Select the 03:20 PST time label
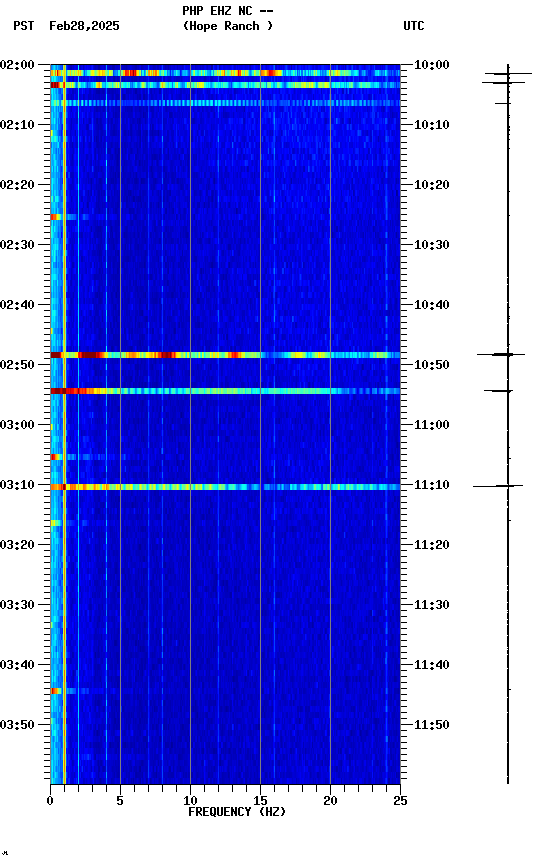Viewport: 552px width, 864px height. [17, 545]
